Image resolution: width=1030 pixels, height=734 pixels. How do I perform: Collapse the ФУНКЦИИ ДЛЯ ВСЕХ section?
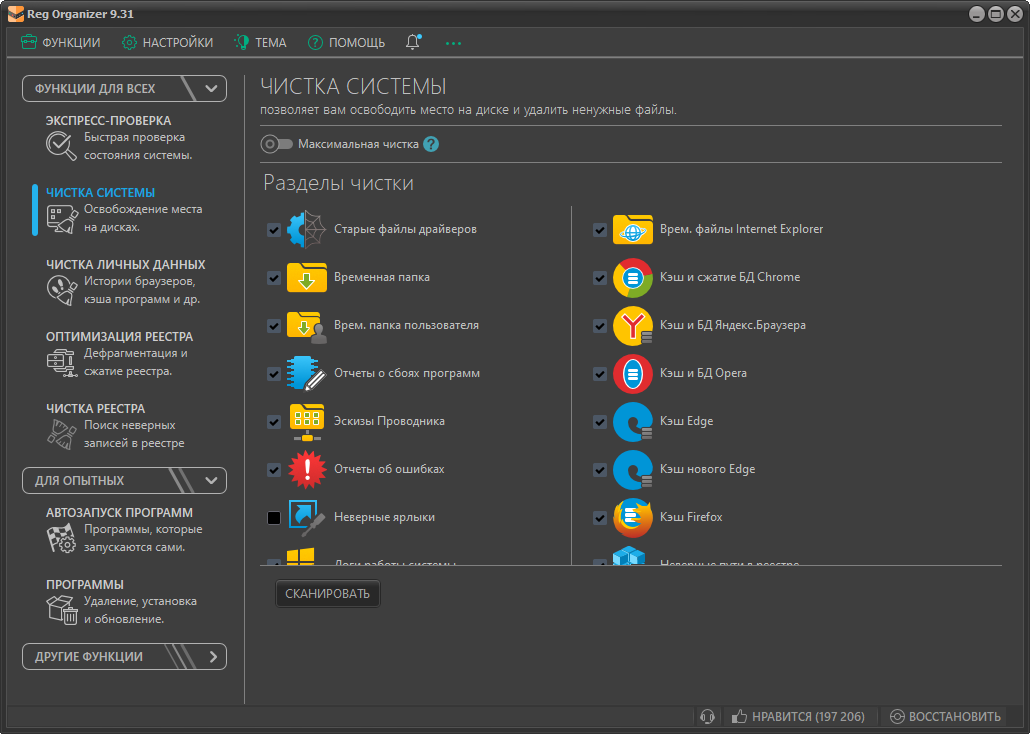(x=211, y=88)
